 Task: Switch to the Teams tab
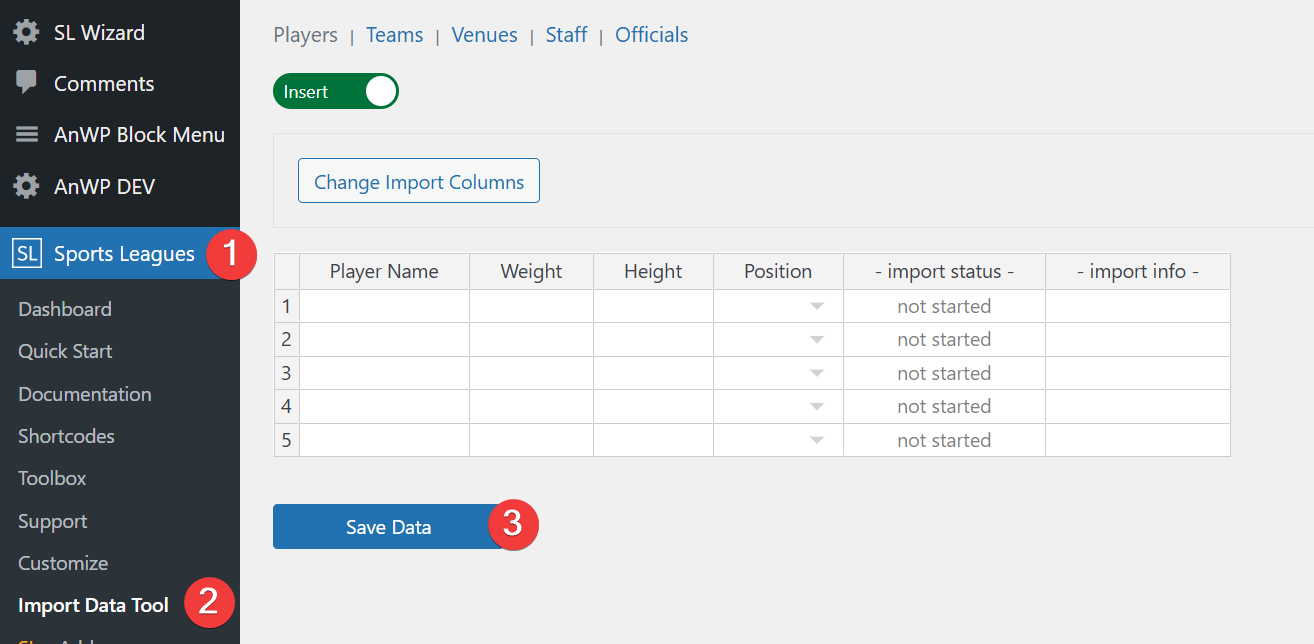pos(395,35)
